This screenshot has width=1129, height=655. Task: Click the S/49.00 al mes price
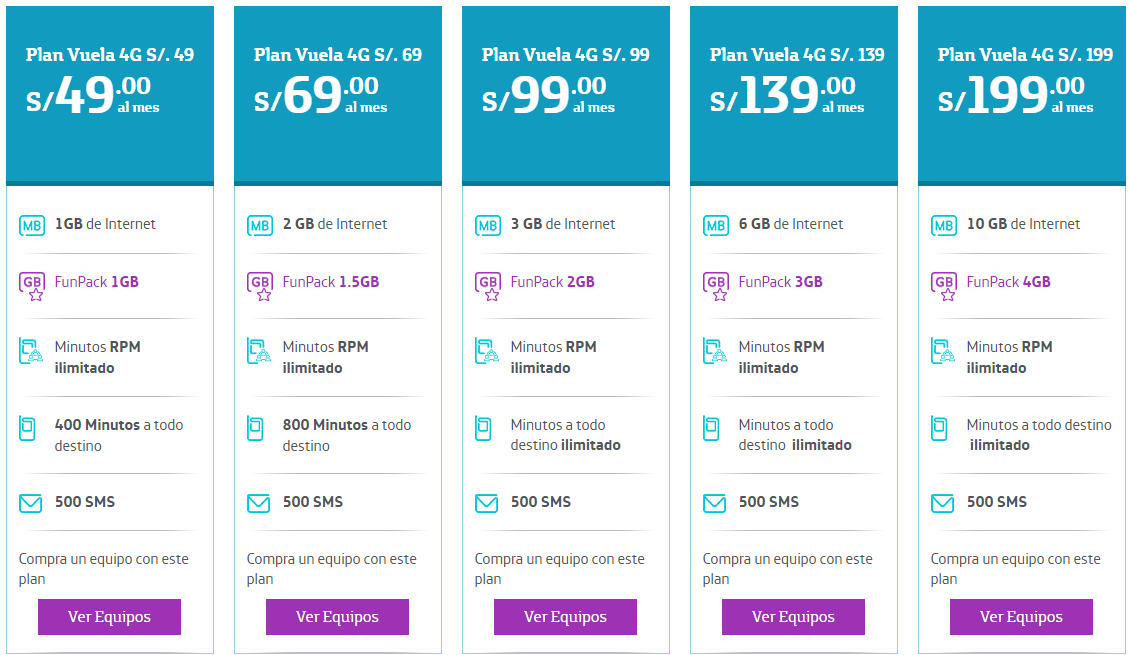(92, 95)
